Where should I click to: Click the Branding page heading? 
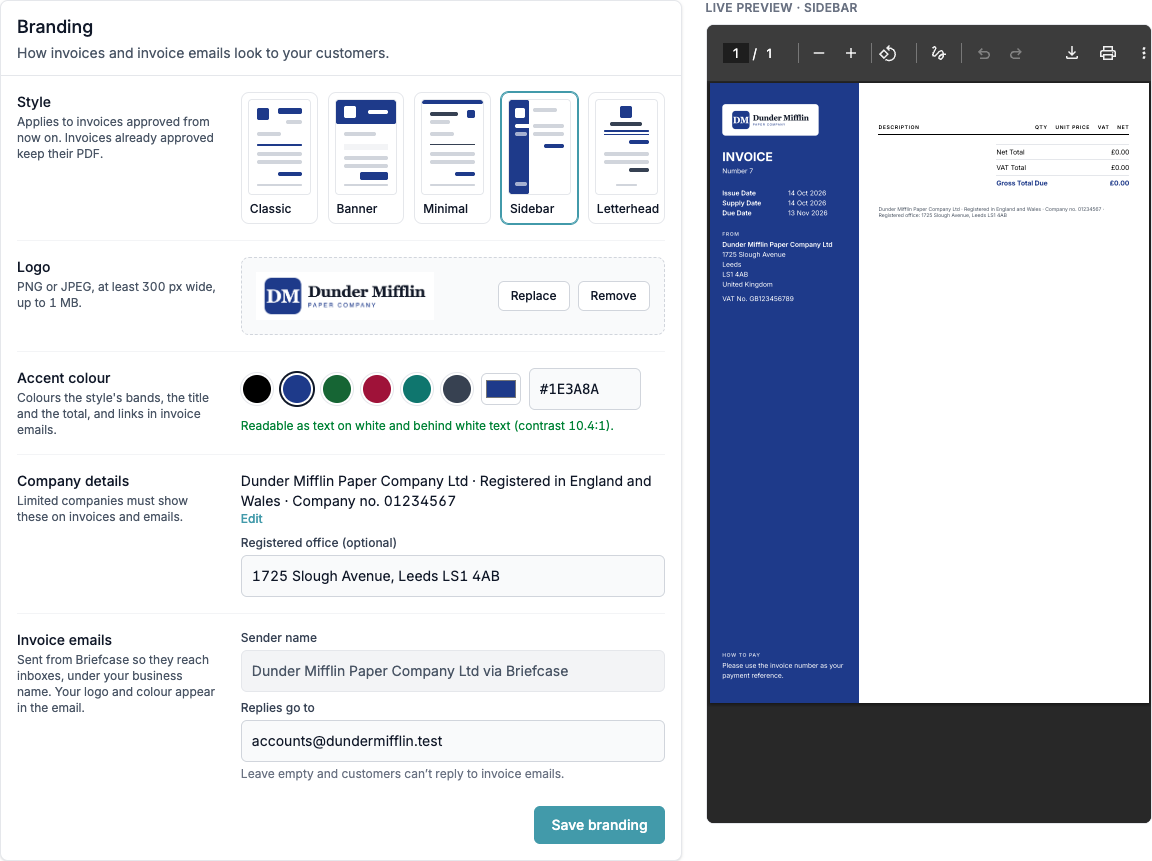(55, 27)
